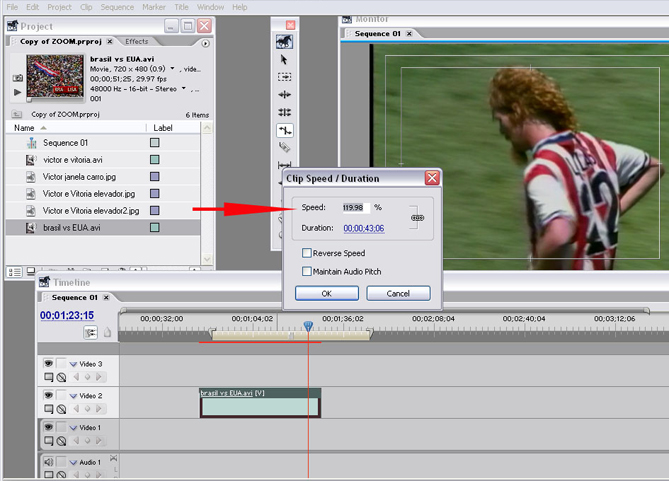Open the Sequence menu
Image resolution: width=669 pixels, height=481 pixels.
click(x=117, y=7)
